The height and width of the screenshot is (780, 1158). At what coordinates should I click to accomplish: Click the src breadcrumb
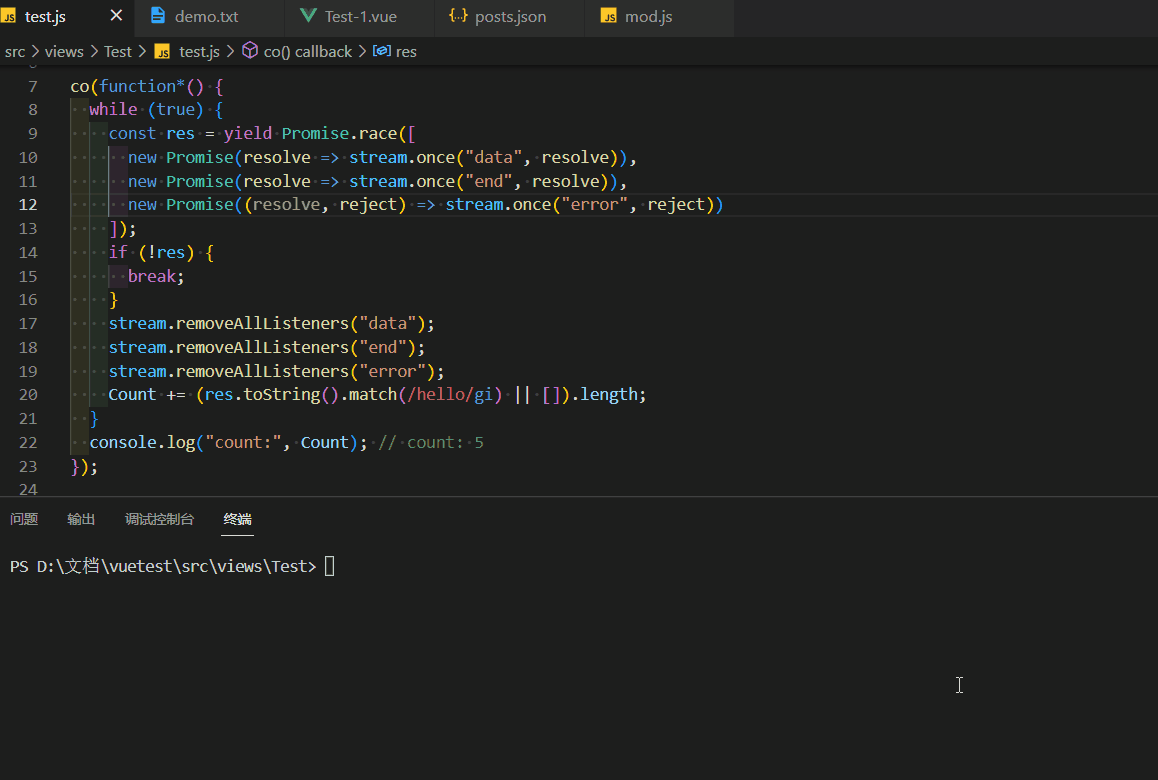pyautogui.click(x=15, y=52)
